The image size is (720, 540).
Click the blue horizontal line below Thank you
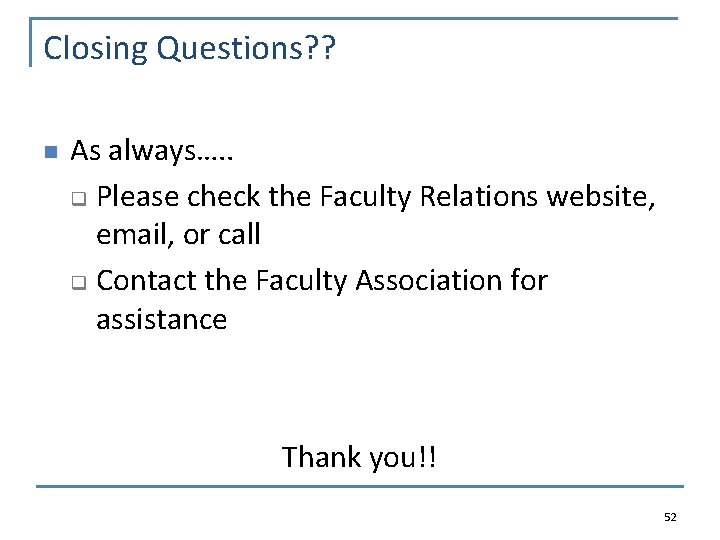click(x=360, y=486)
